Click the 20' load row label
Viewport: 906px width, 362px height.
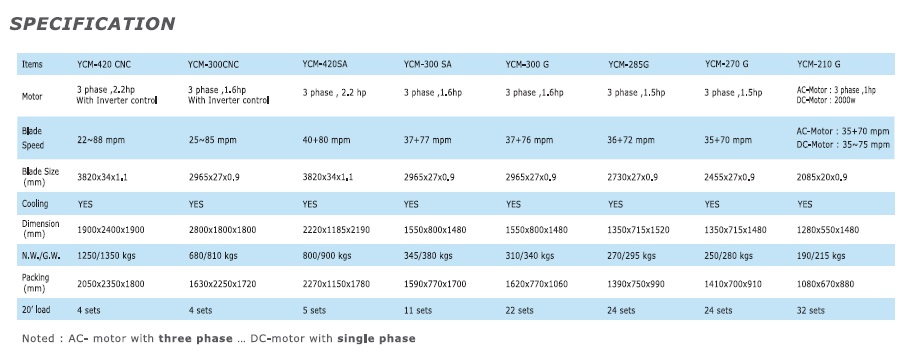click(x=36, y=309)
